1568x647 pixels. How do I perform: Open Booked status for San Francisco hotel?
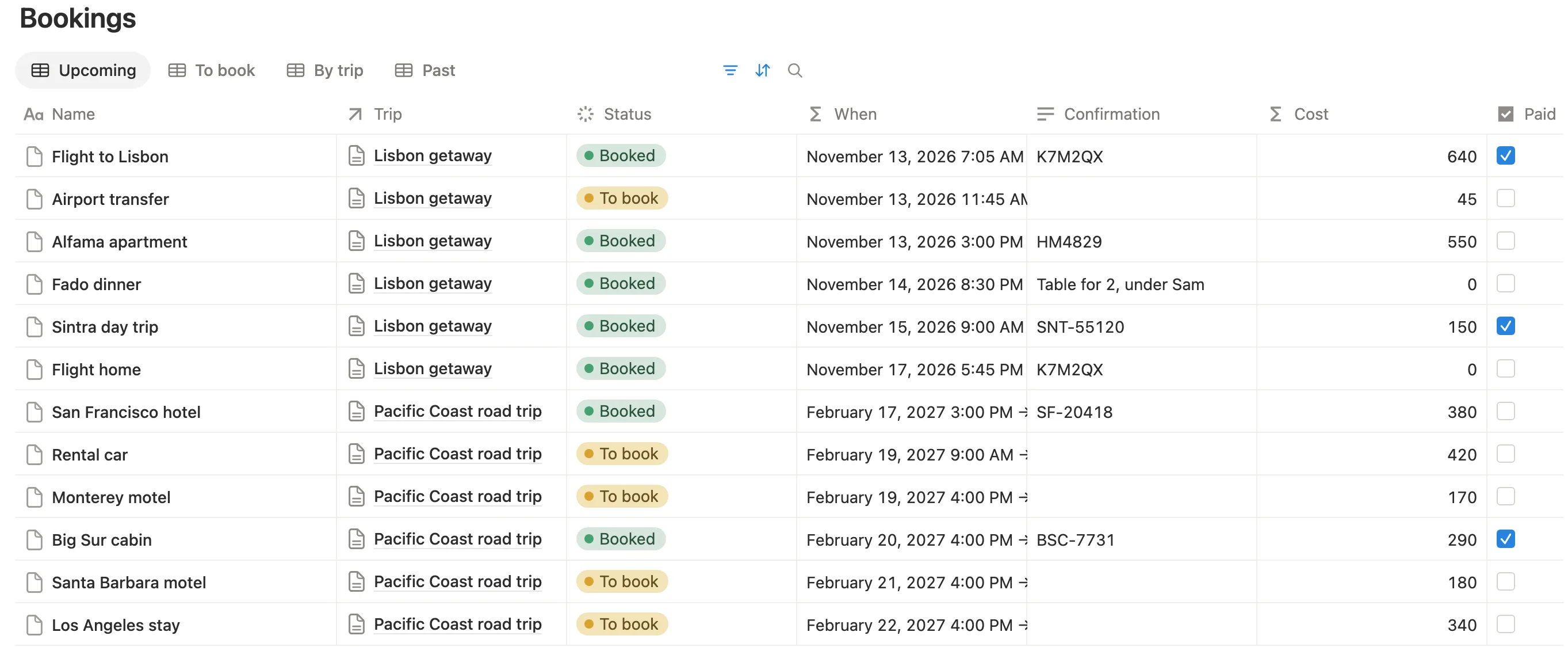coord(621,411)
